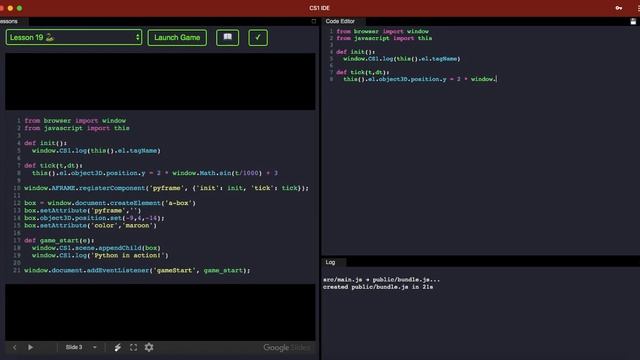The image size is (640, 360).
Task: Open the menu icon at title bar edge
Action: pos(638,8)
